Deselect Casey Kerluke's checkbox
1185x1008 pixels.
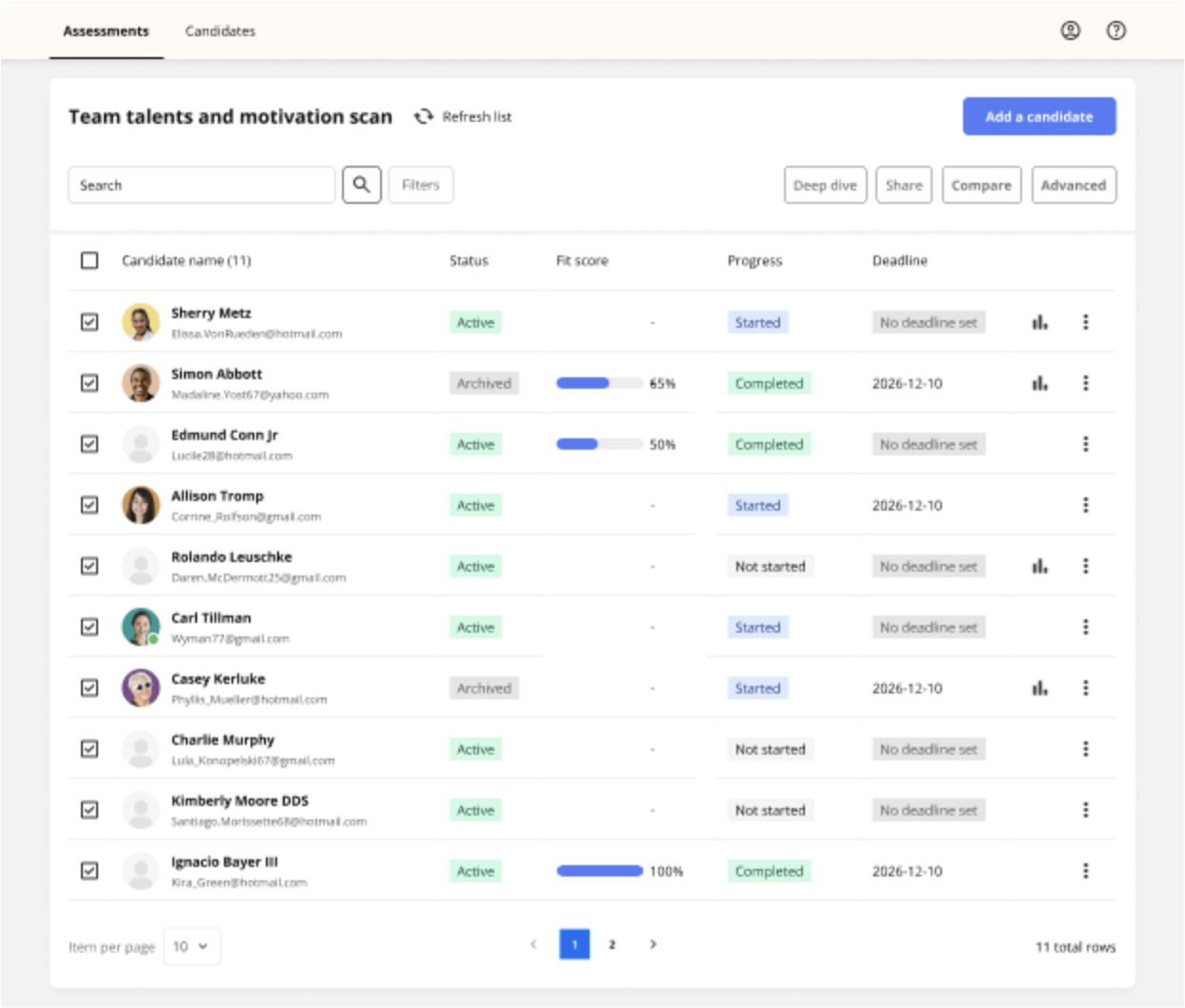[90, 688]
